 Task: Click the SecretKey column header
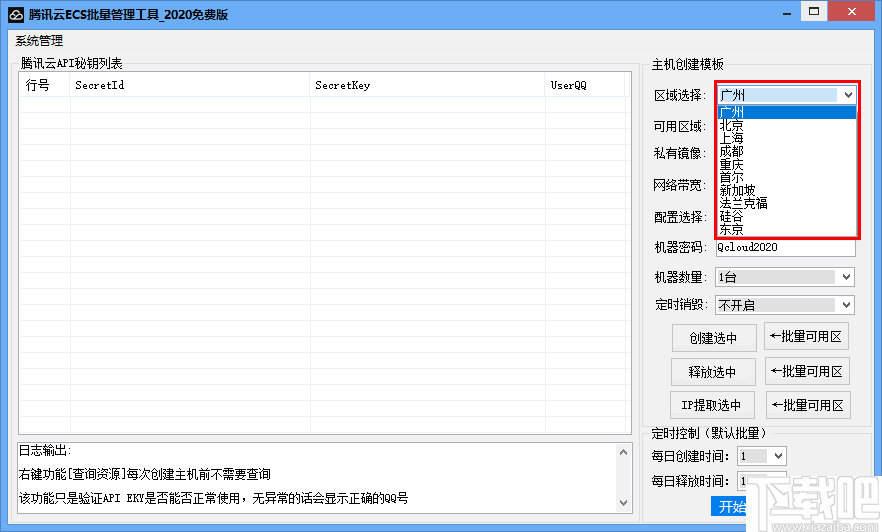click(x=427, y=85)
